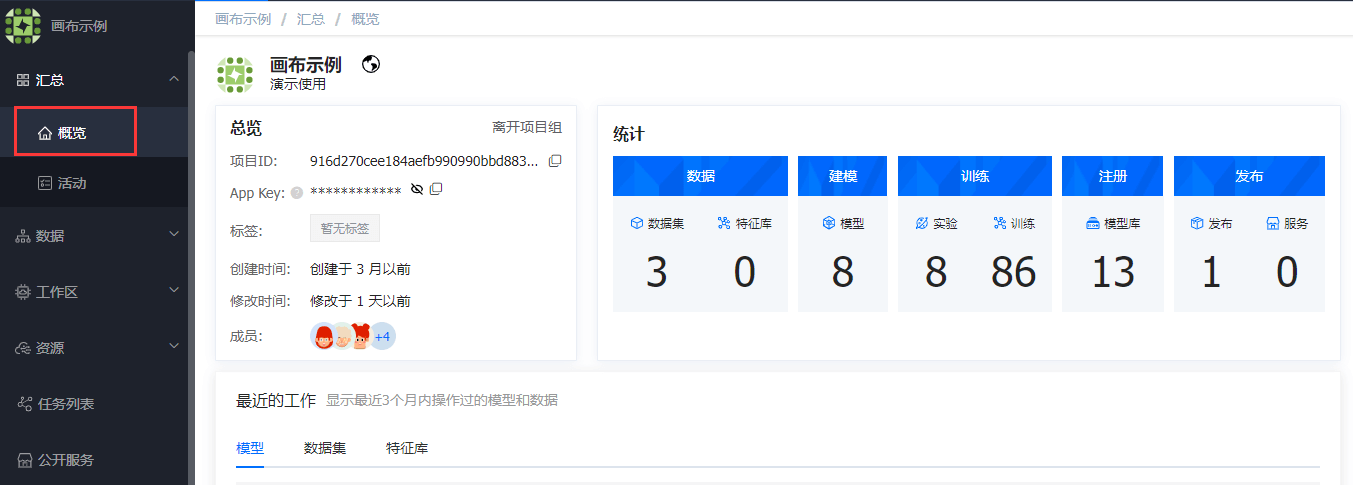The width and height of the screenshot is (1353, 485).
Task: Click the 模型库 count of 13
Action: click(1113, 272)
